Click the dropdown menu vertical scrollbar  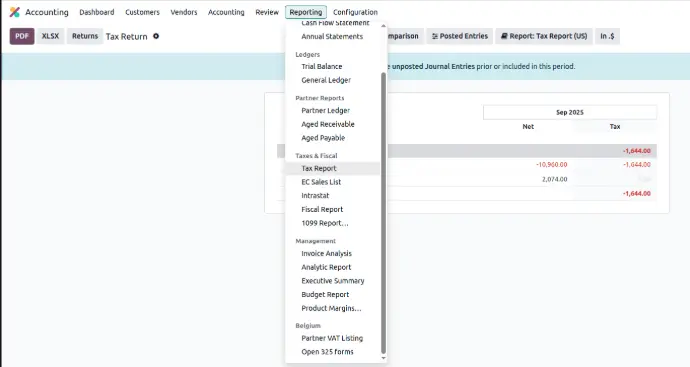[x=383, y=213]
